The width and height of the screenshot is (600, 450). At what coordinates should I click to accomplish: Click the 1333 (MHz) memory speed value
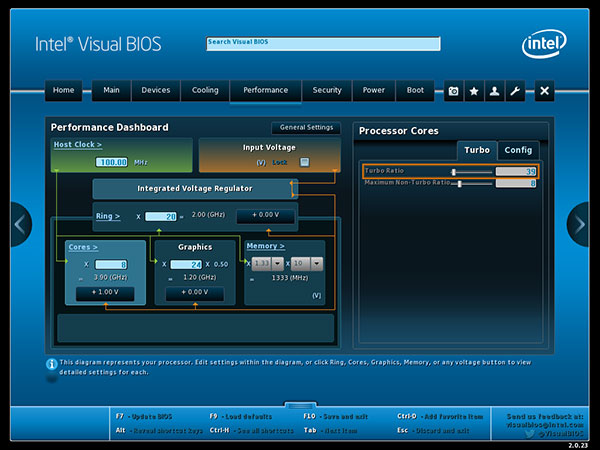290,278
